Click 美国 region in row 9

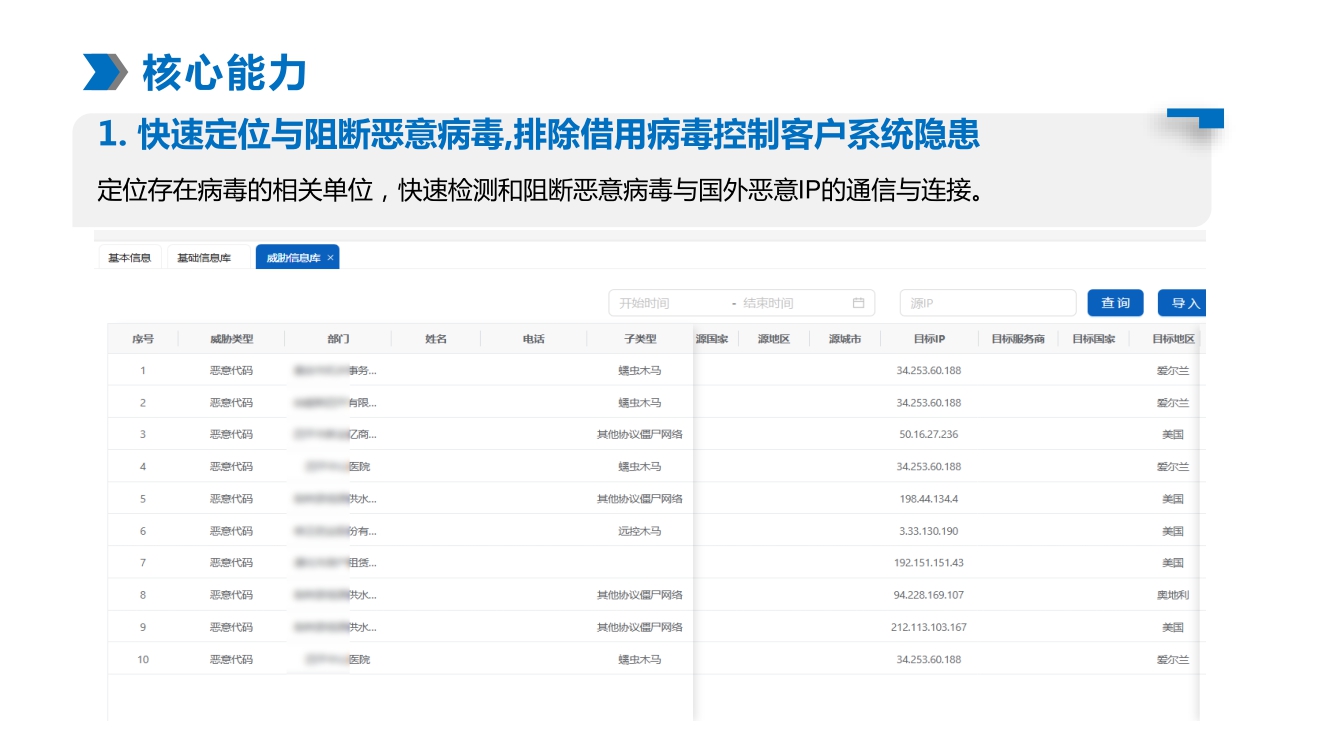coord(1173,627)
